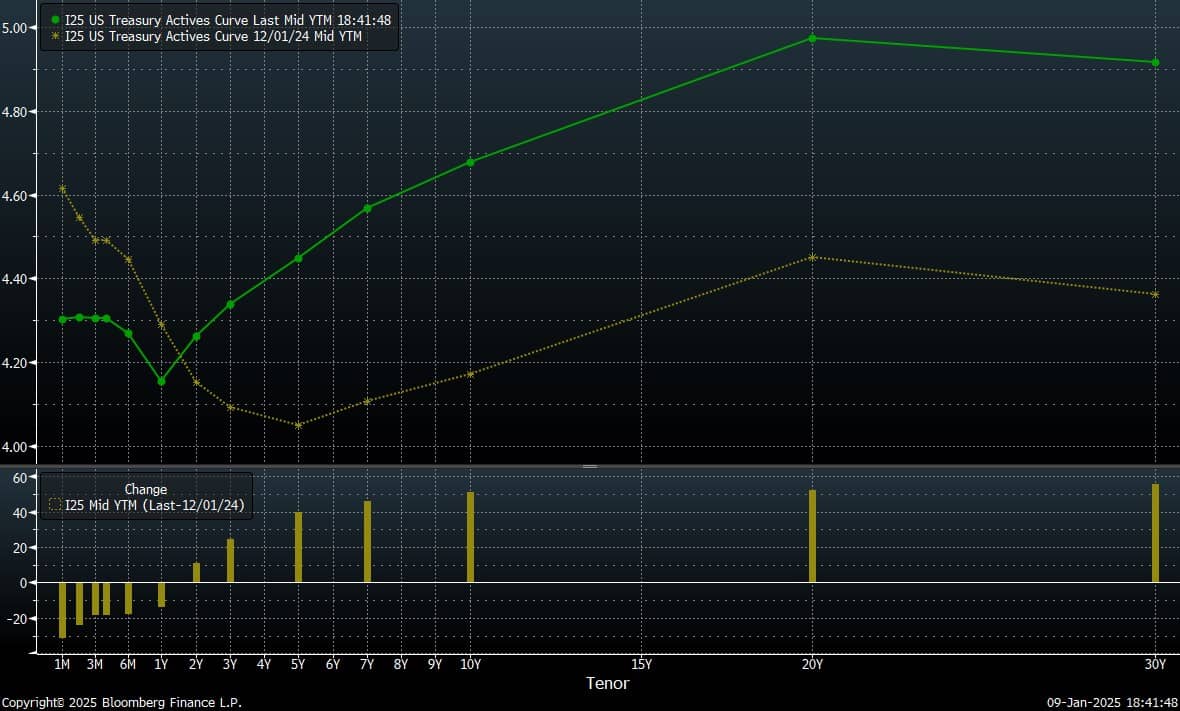Select the green 20Y data point
This screenshot has height=711, width=1180.
(812, 38)
